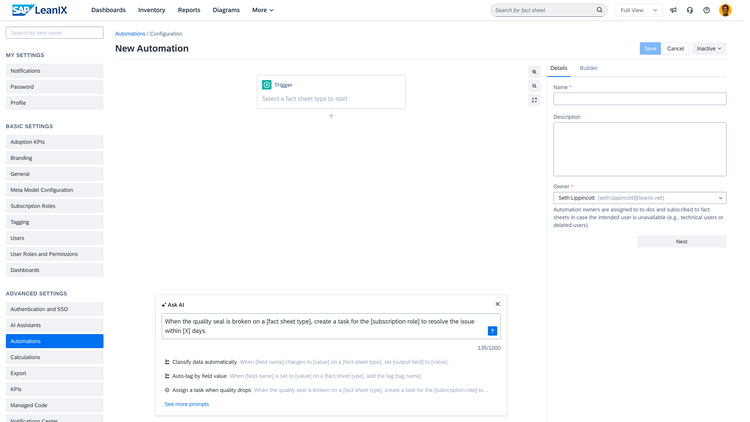This screenshot has width=750, height=422.
Task: Click the Save button
Action: tap(650, 48)
